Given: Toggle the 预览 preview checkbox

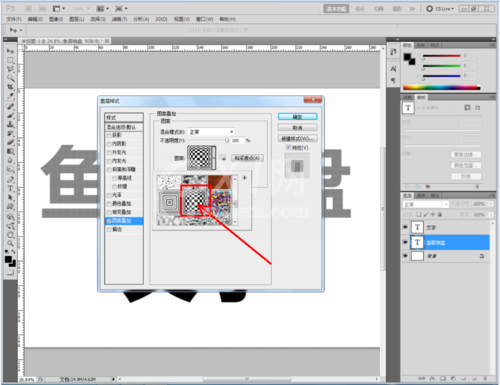Looking at the screenshot, I should point(288,147).
